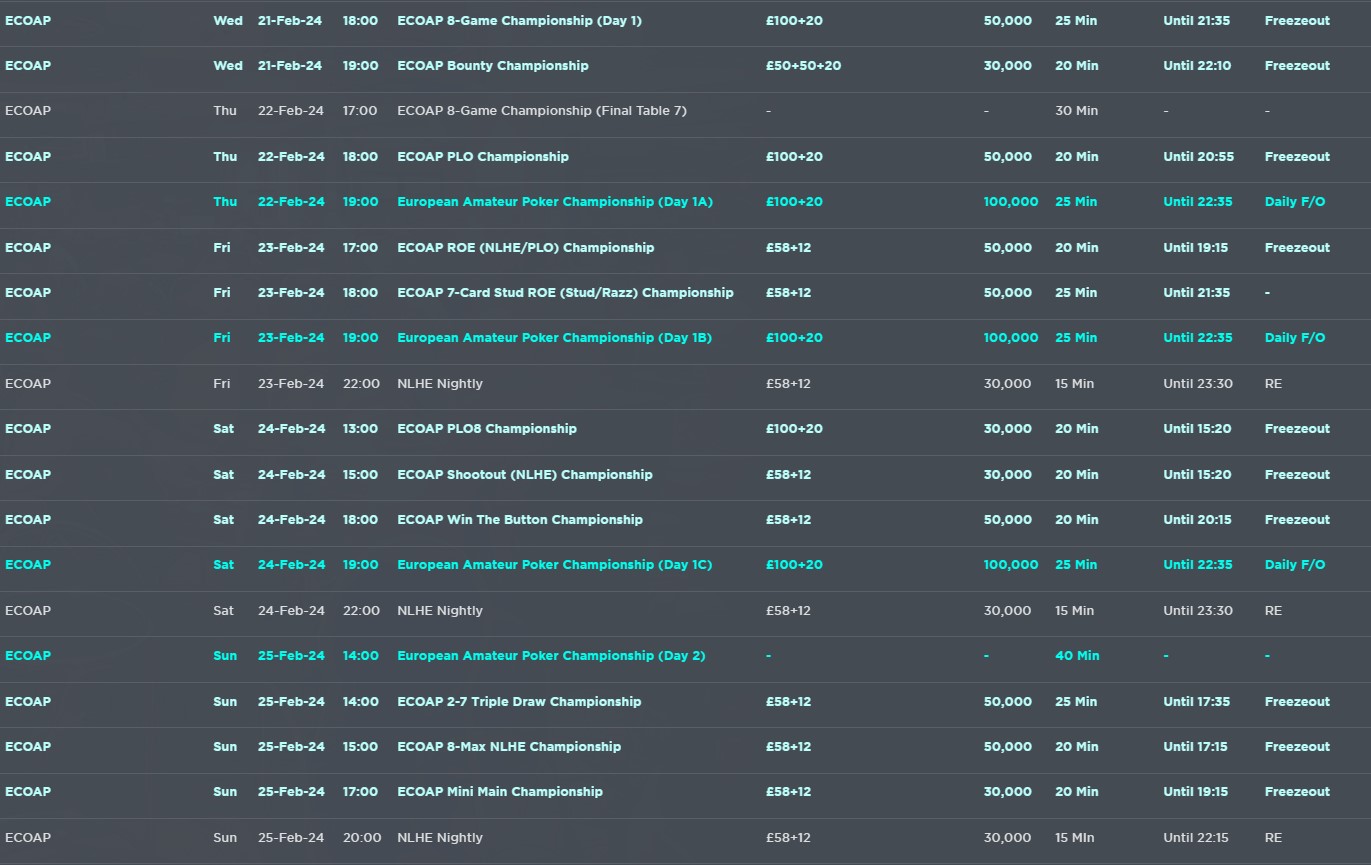Screen dimensions: 1371x865
Task: Click the £50+50+20 buy-in cell
Action: (x=803, y=66)
